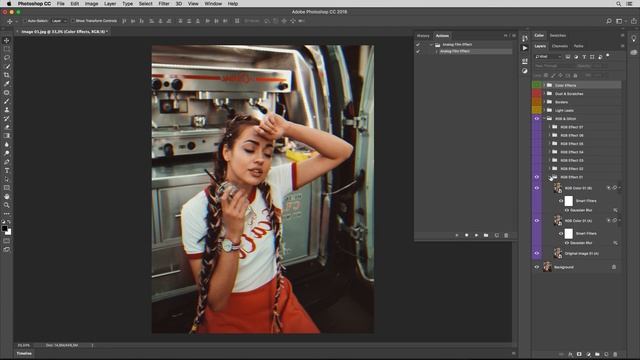
Task: Select the Clone Stamp tool
Action: click(x=7, y=110)
